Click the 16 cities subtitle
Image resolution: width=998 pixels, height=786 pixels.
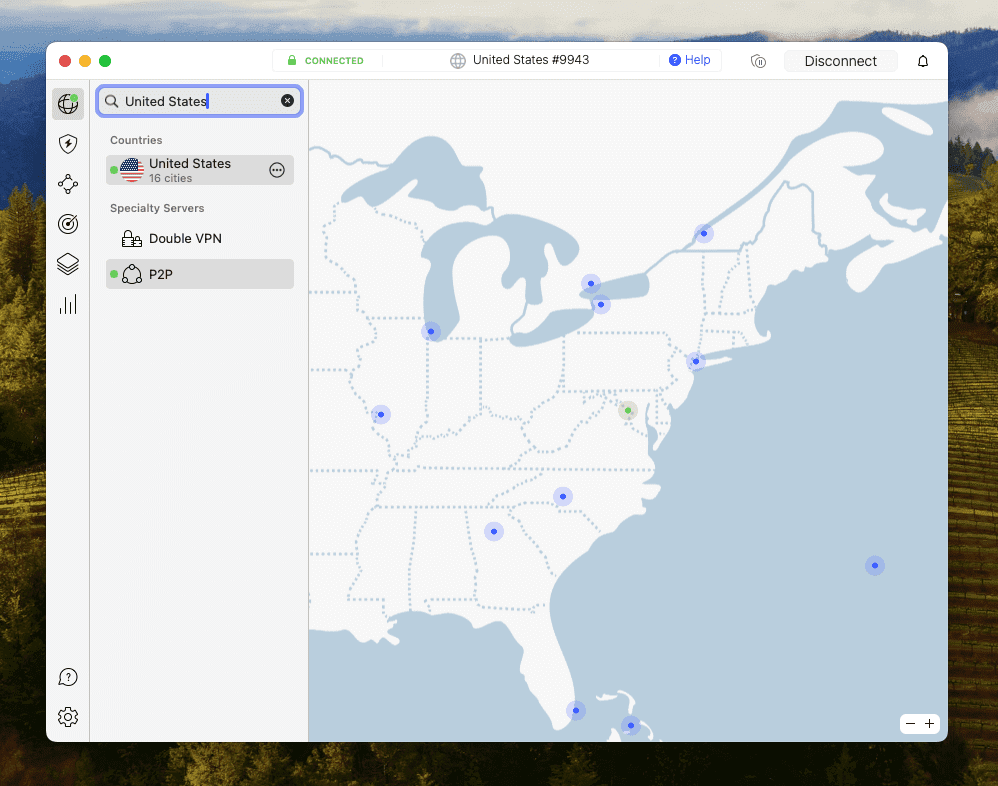click(171, 178)
